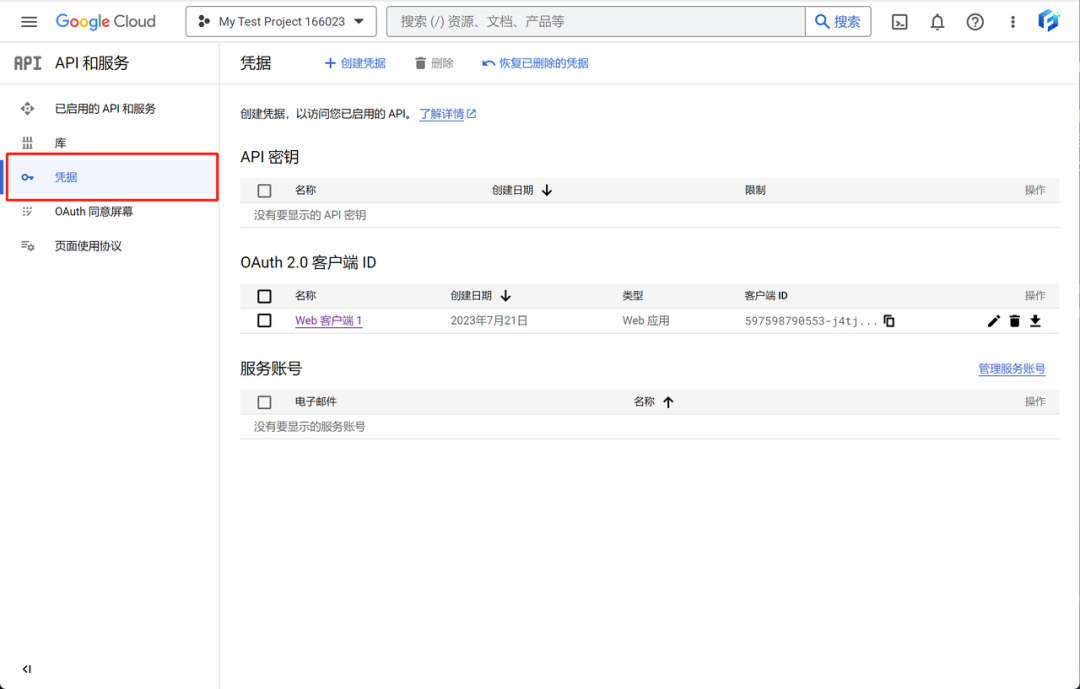
Task: Collapse the left sidebar panel
Action: (x=27, y=669)
